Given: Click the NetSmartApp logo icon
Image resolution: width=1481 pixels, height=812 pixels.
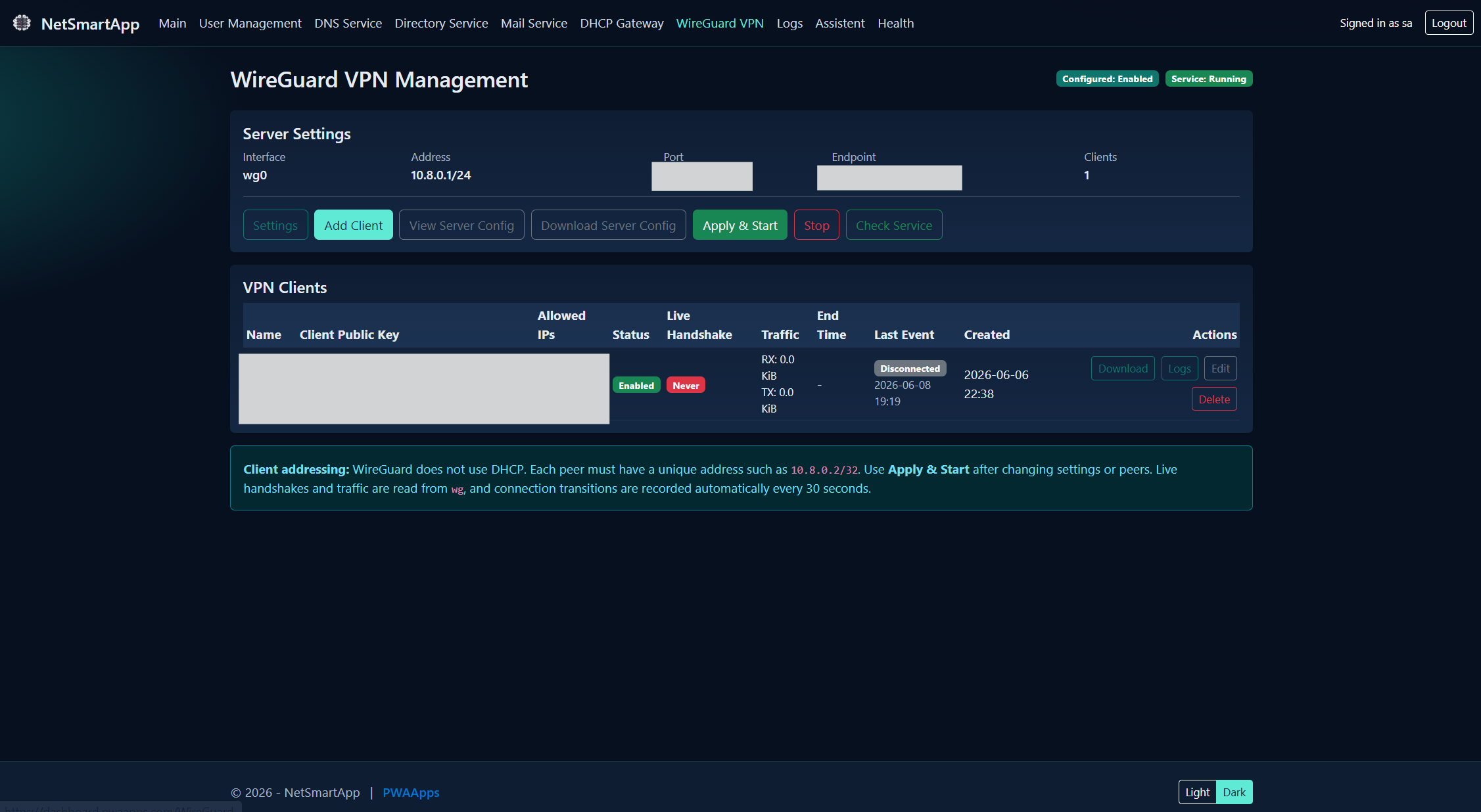Looking at the screenshot, I should tap(22, 23).
